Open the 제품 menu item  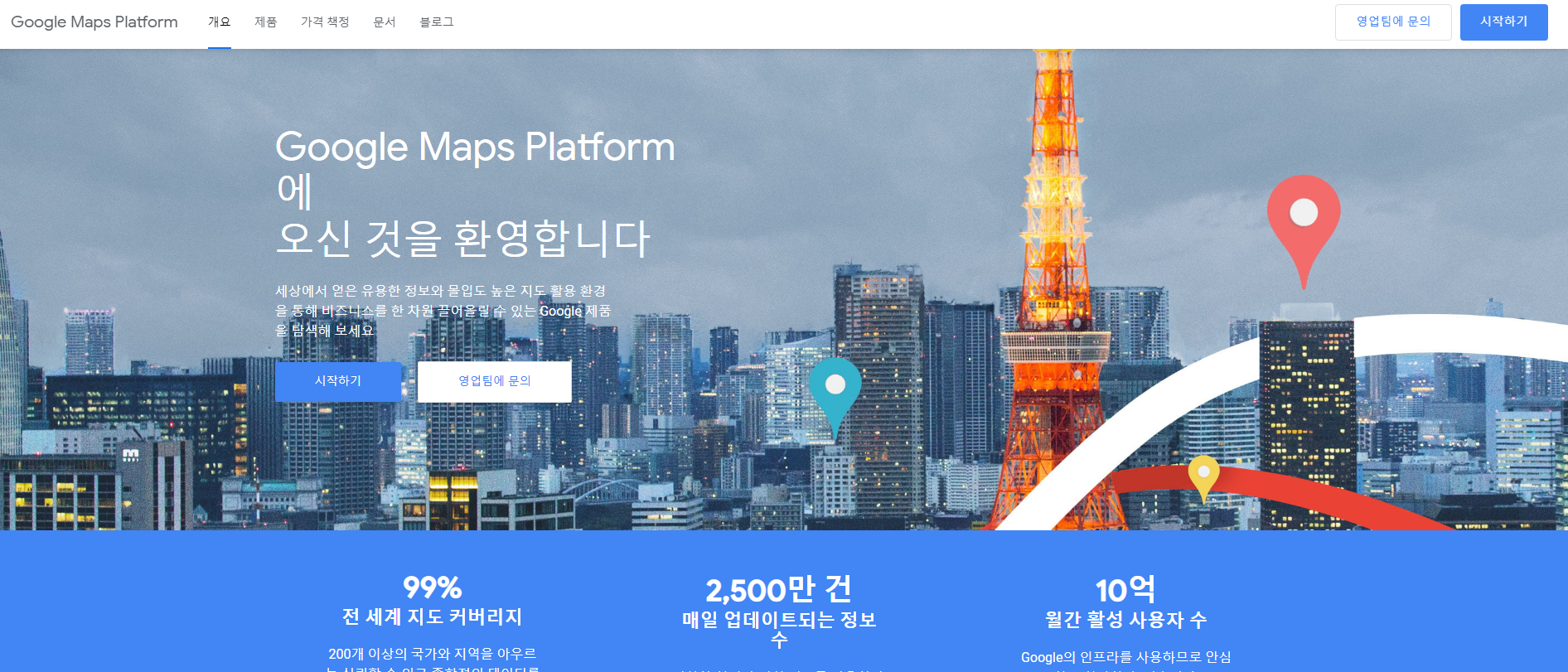click(266, 22)
